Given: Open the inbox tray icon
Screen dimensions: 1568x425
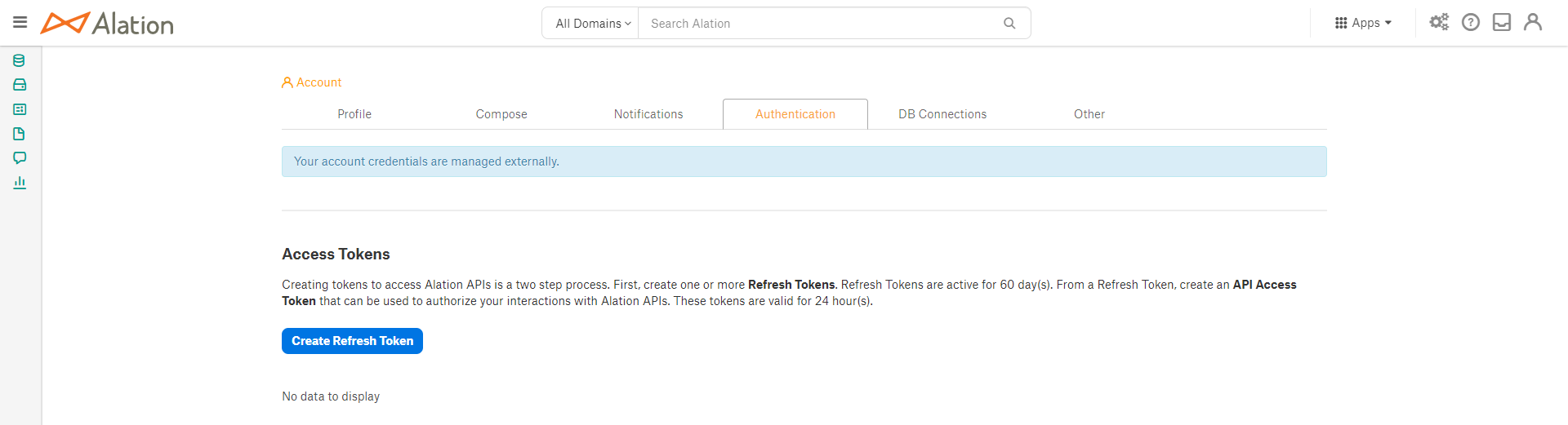Looking at the screenshot, I should pos(1502,23).
